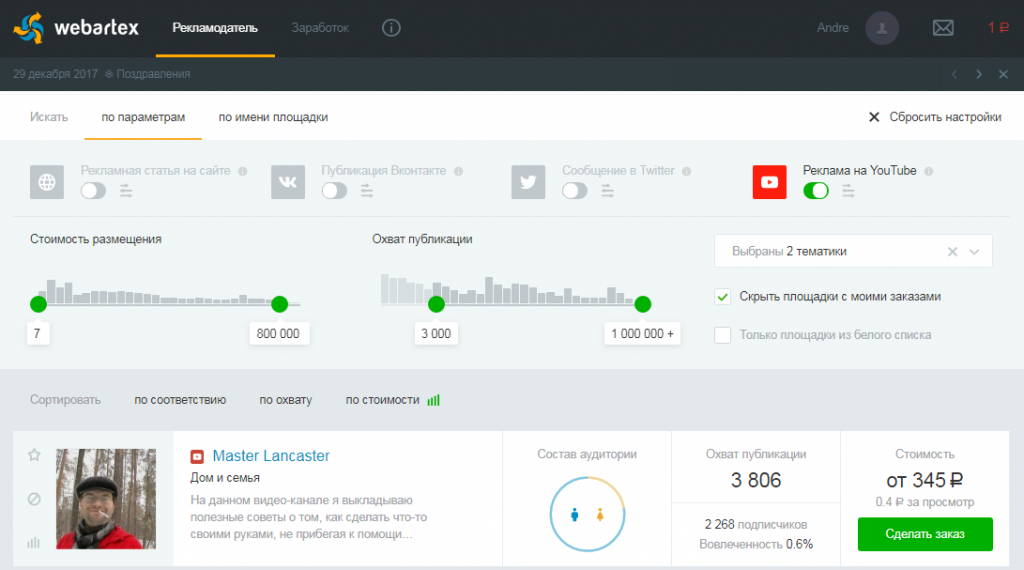
Task: Open settings sliders for site article
Action: [126, 191]
